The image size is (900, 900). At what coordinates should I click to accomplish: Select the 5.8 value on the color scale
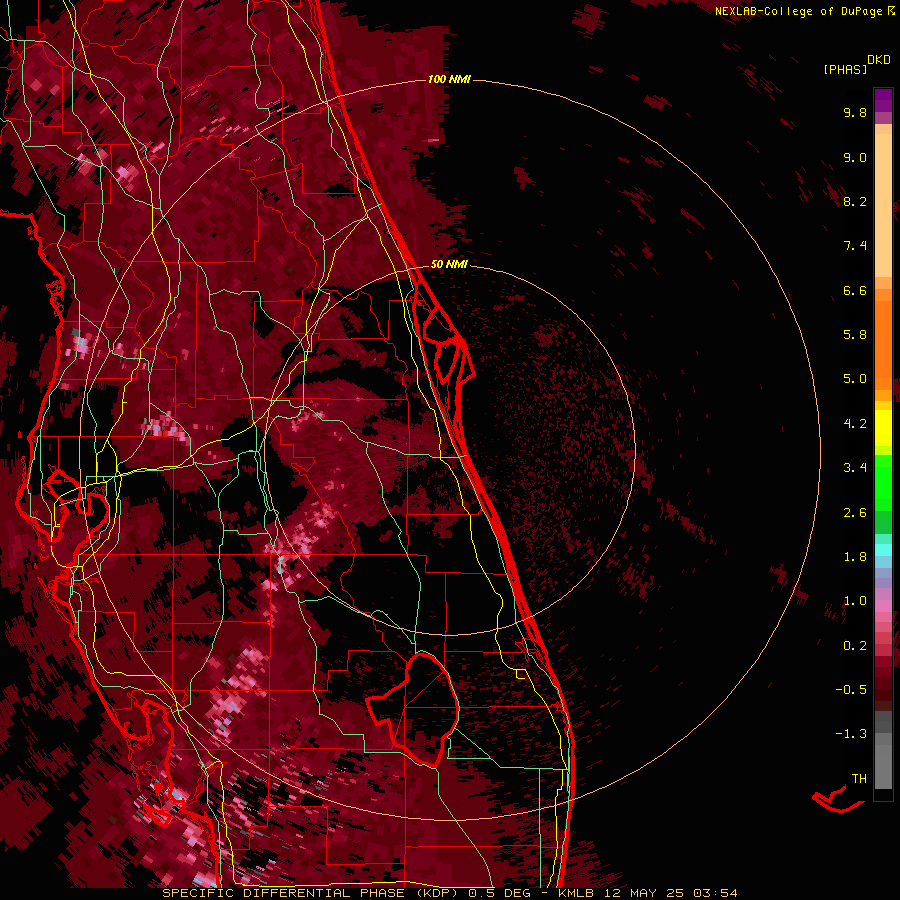tap(855, 335)
